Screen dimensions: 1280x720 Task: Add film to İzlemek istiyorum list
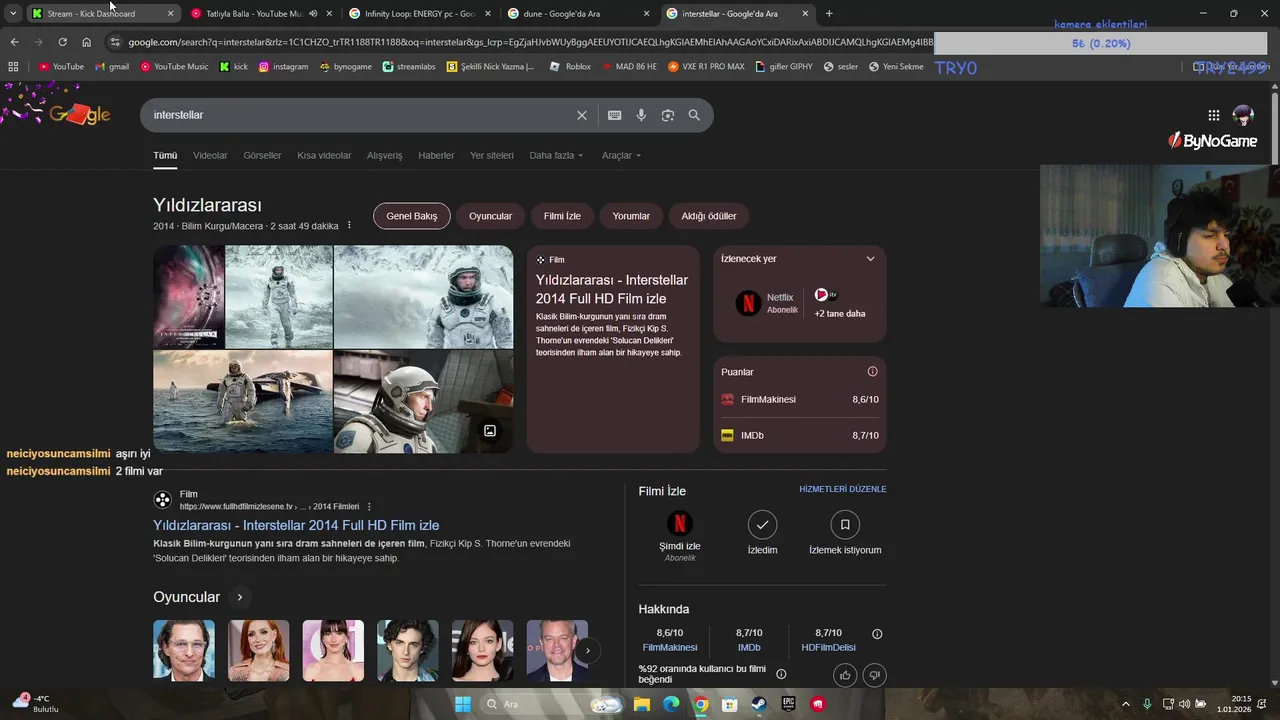(845, 533)
